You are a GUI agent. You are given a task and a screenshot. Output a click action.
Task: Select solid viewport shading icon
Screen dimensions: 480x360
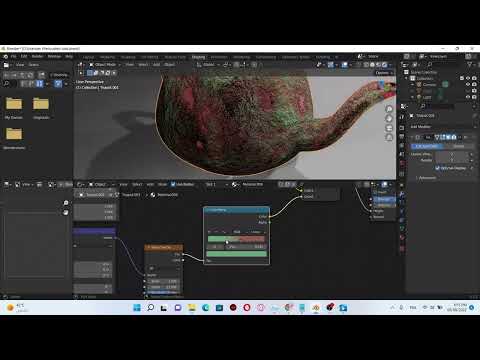[x=372, y=65]
